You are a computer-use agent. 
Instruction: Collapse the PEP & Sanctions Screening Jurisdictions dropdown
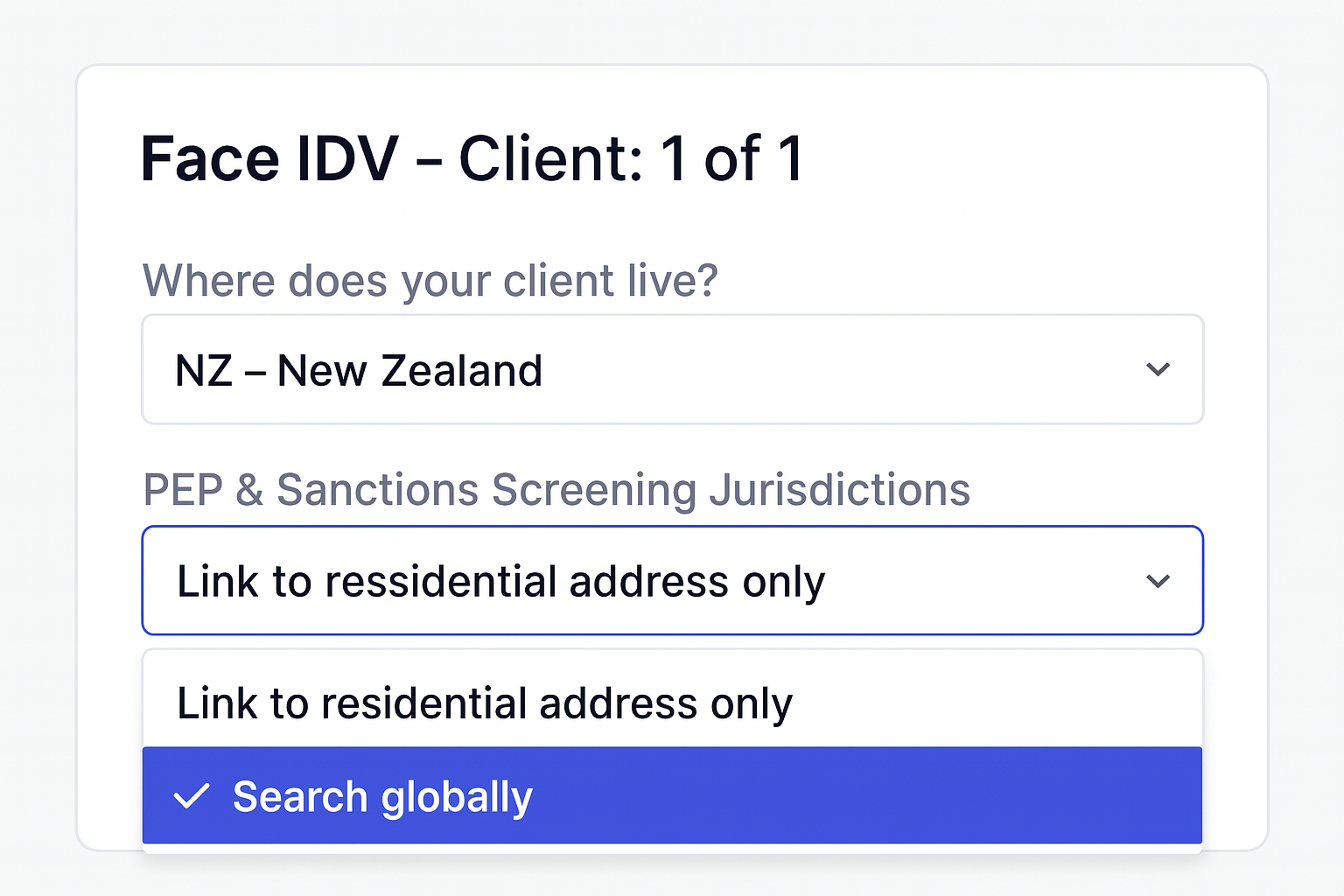click(672, 581)
